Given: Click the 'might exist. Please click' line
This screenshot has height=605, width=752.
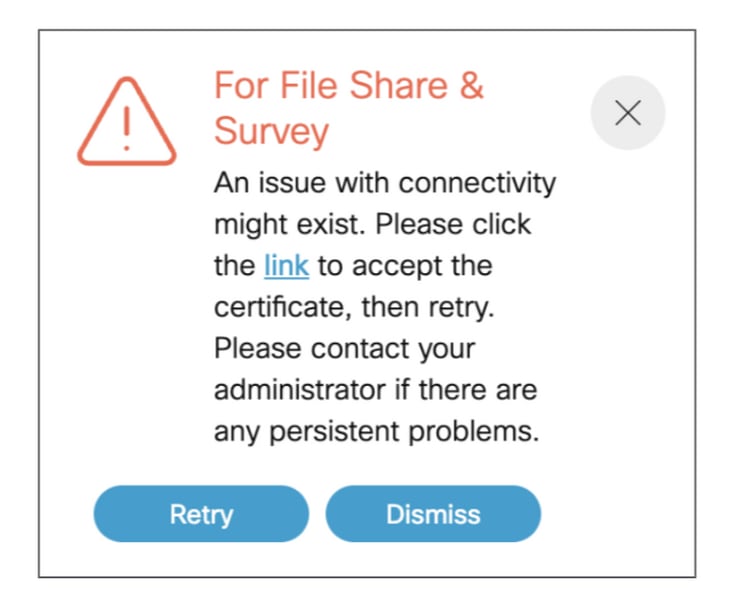Looking at the screenshot, I should [373, 225].
